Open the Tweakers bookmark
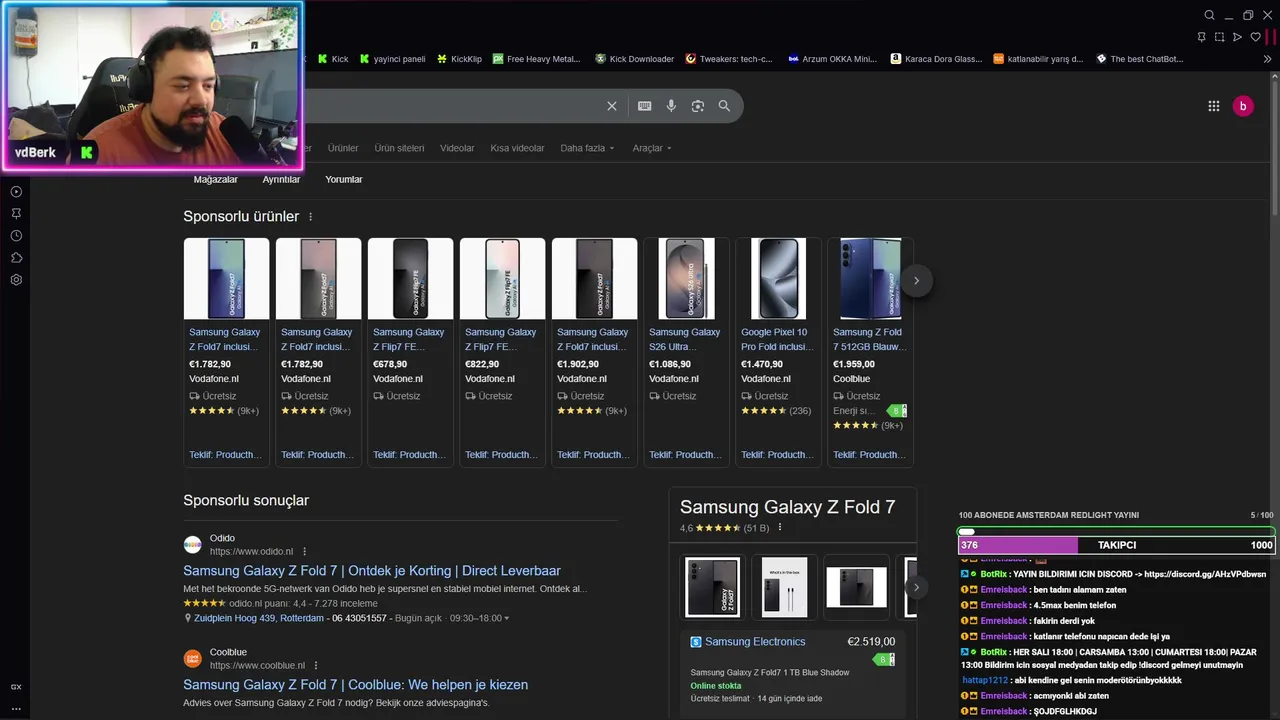This screenshot has height=720, width=1280. (729, 59)
